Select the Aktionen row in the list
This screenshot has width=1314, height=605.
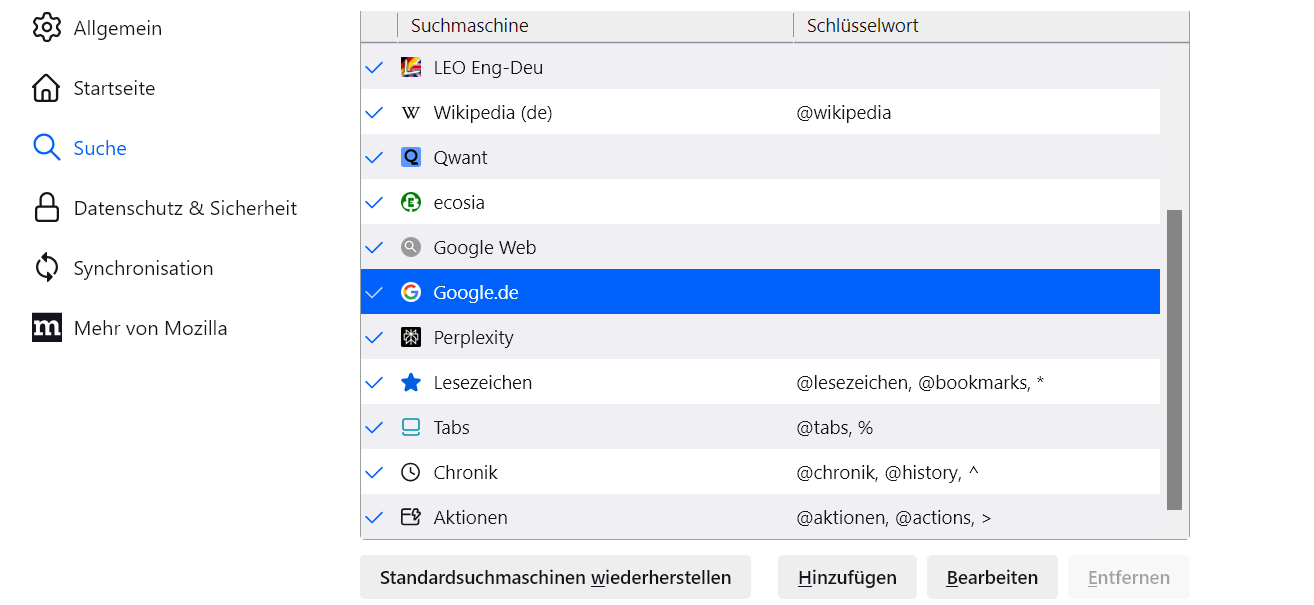[600, 518]
